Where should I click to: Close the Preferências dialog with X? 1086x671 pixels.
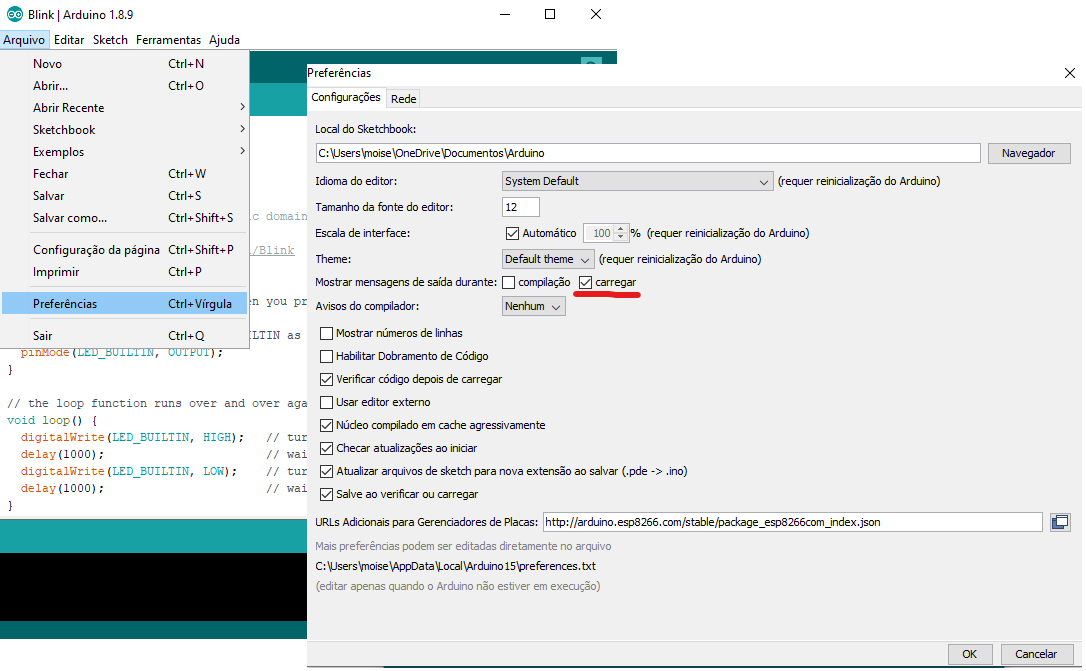(1069, 73)
